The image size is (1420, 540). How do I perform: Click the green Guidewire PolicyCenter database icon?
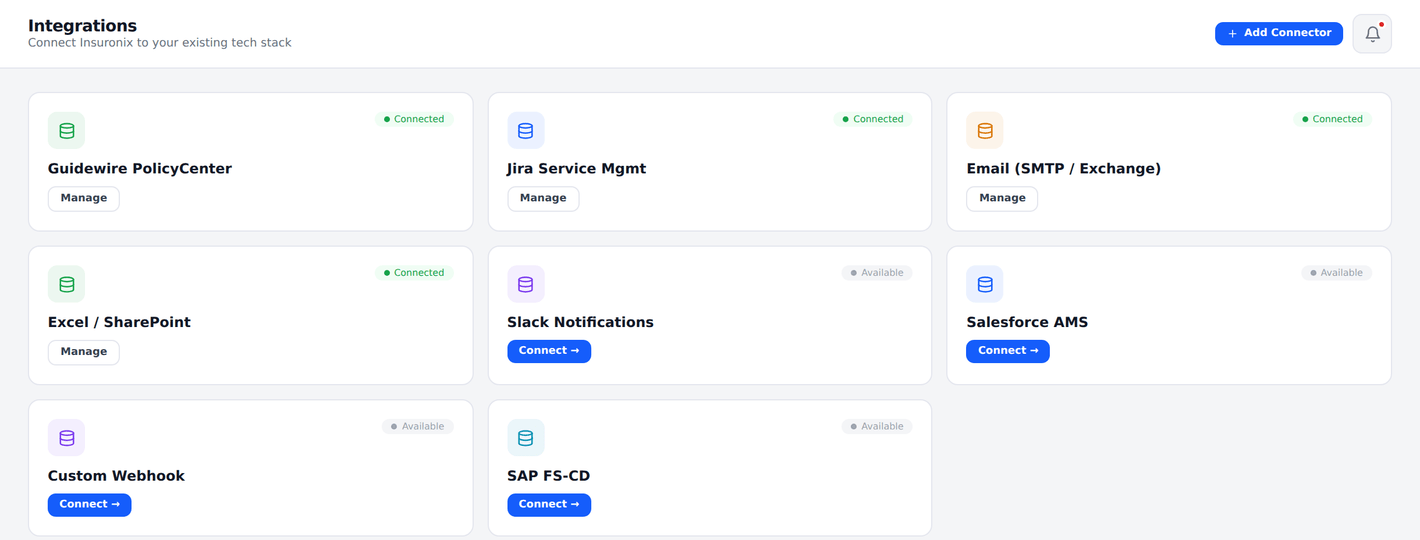click(x=66, y=131)
